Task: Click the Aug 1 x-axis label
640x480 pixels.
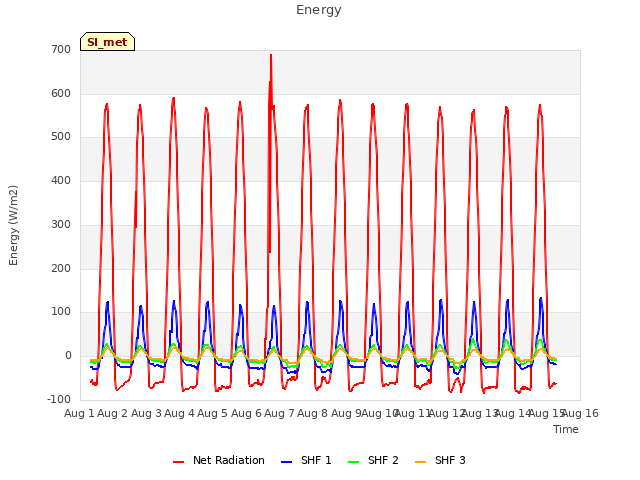Action: [79, 413]
